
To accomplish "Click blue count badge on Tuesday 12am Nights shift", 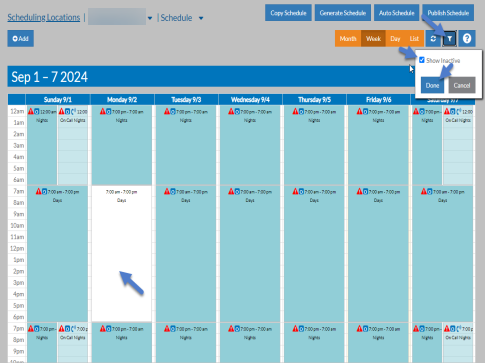I will (173, 111).
